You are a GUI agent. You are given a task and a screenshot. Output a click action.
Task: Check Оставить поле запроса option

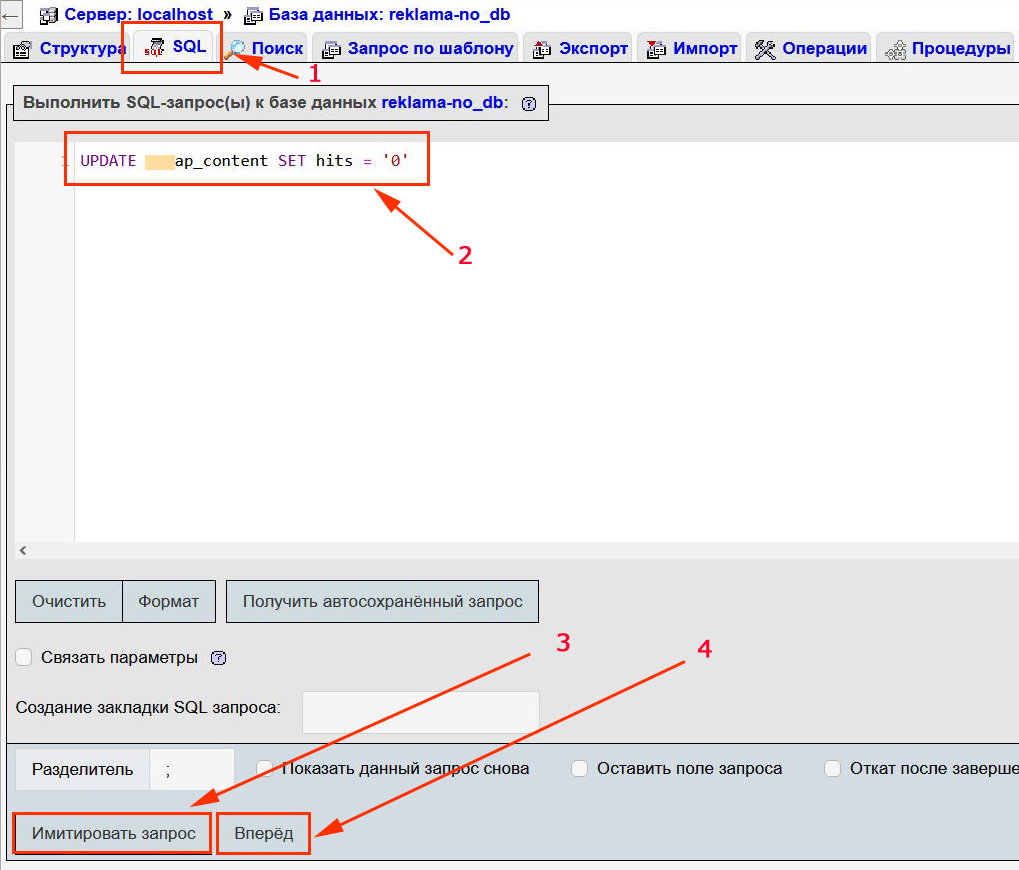coord(579,768)
